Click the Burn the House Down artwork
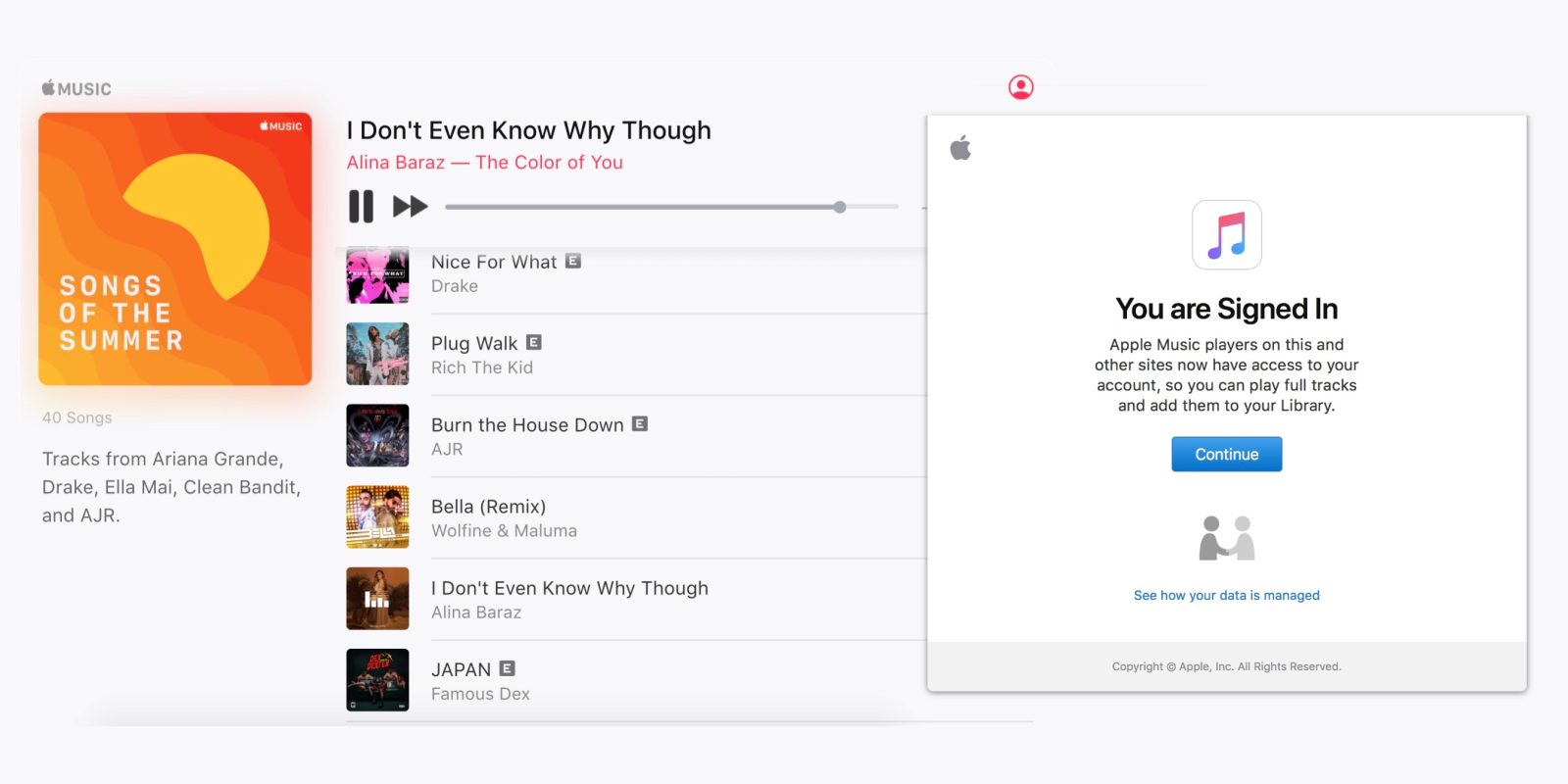1568x784 pixels. pyautogui.click(x=377, y=436)
